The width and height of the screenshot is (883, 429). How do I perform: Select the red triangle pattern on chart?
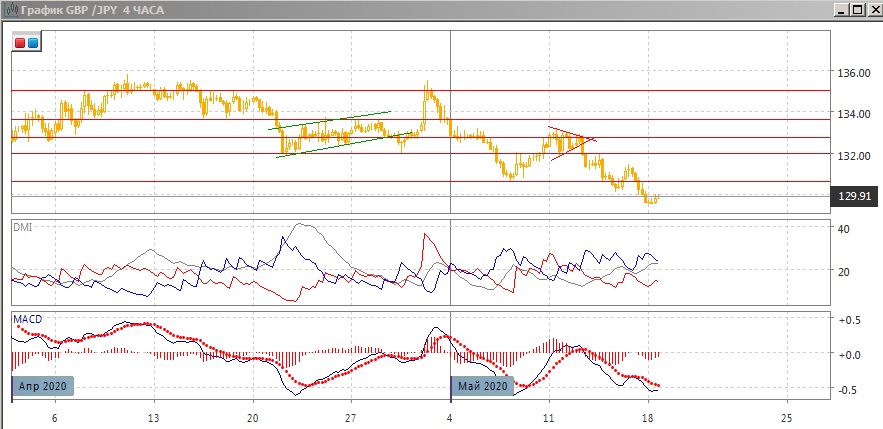[x=572, y=141]
